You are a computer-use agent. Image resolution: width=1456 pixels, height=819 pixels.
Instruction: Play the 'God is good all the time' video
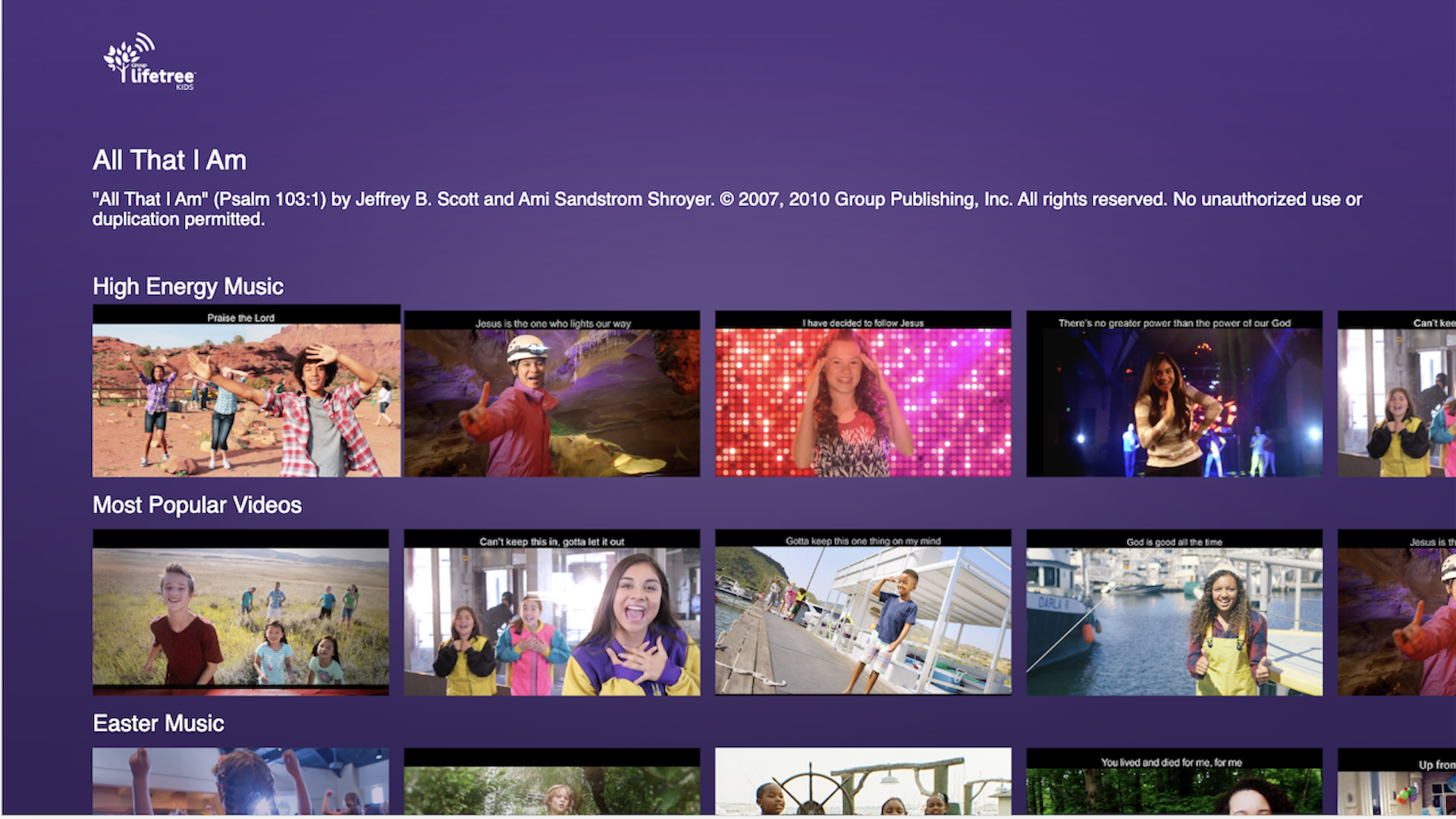coord(1174,613)
